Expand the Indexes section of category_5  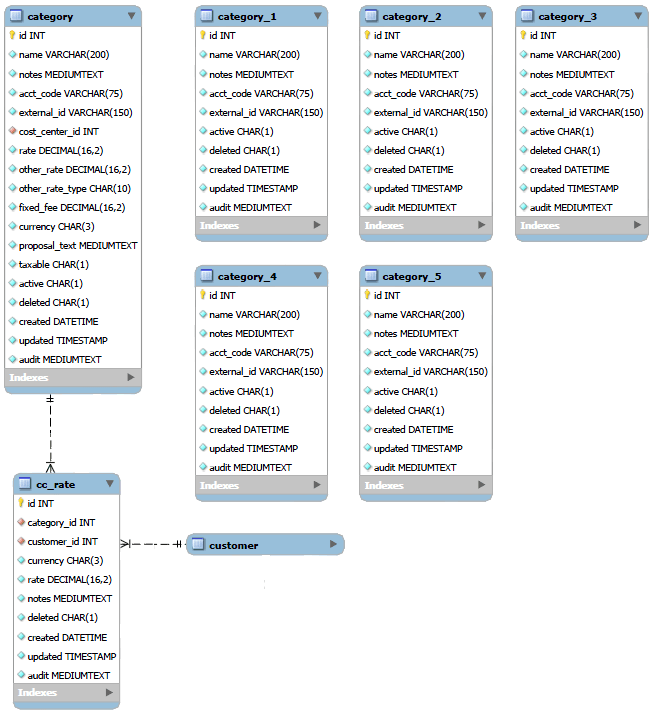481,485
